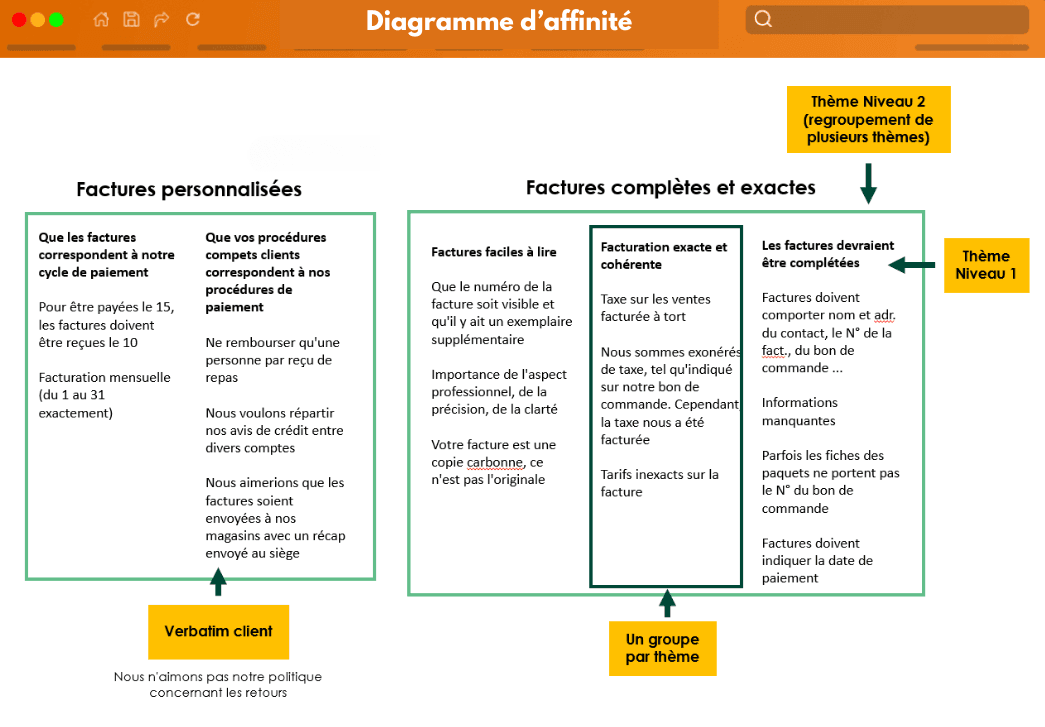Click the Save (floppy disk) icon
The width and height of the screenshot is (1045, 727).
(131, 18)
